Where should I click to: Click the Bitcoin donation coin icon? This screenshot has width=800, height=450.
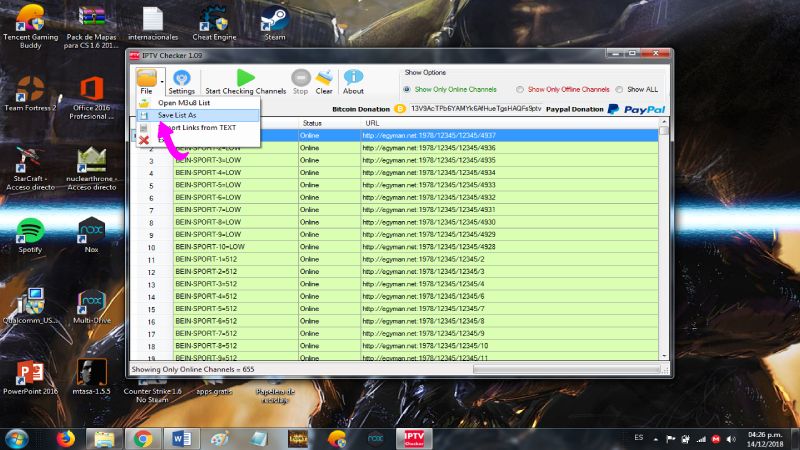[x=400, y=109]
